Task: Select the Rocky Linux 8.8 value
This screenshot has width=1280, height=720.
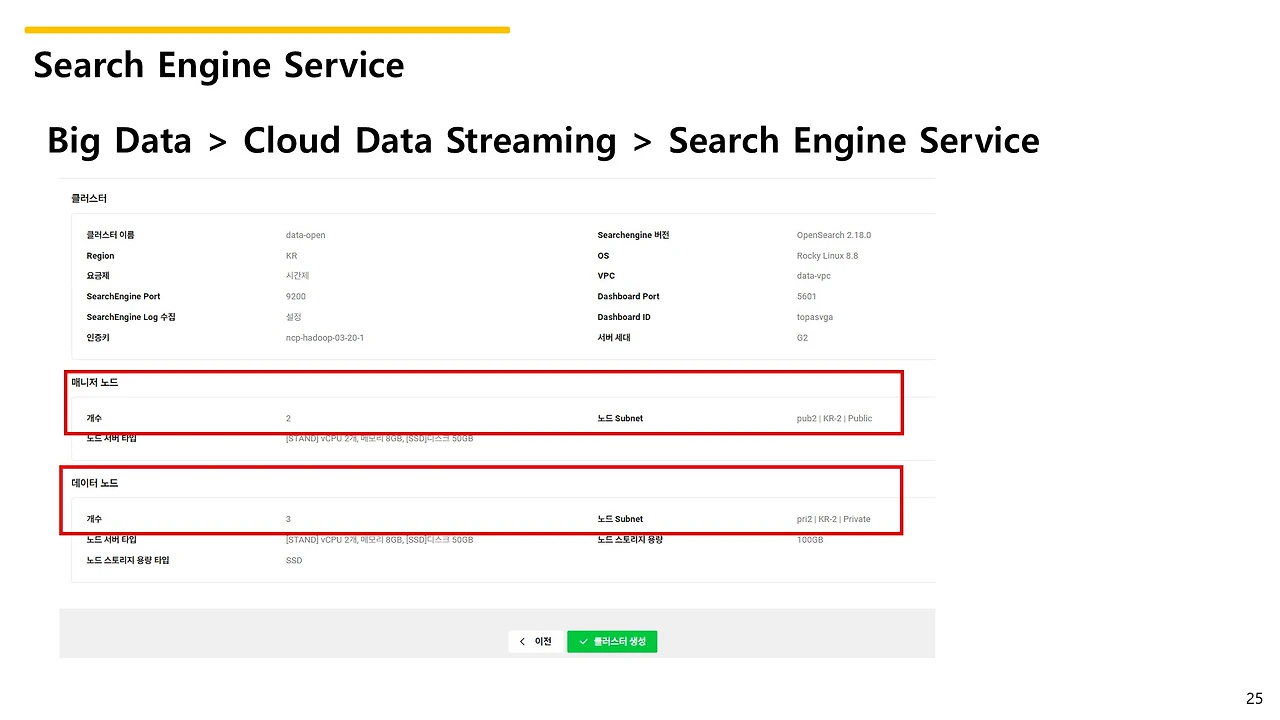Action: point(827,256)
